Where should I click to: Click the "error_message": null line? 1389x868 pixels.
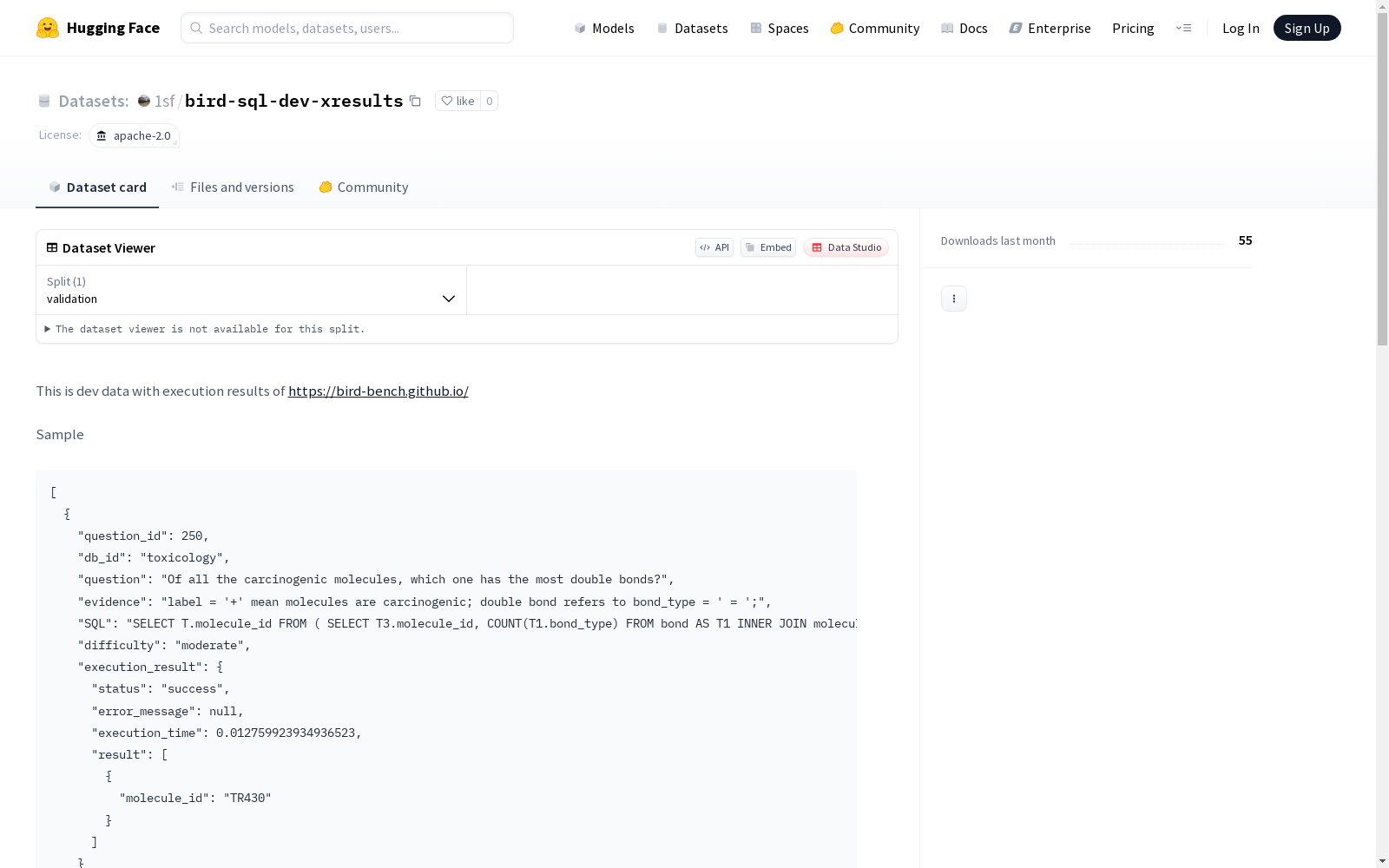click(168, 711)
